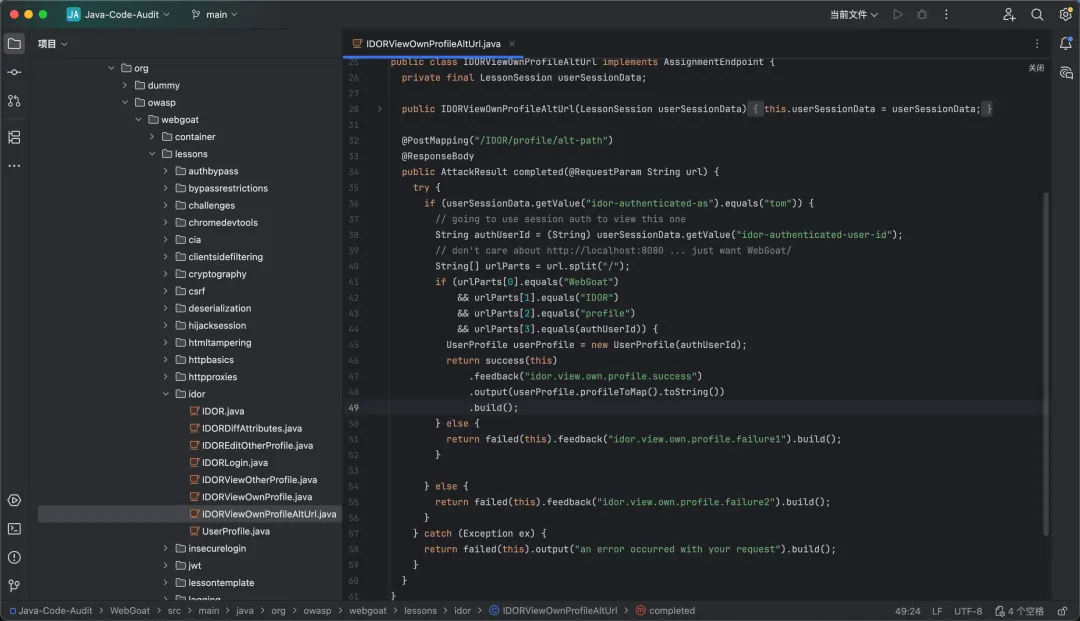Open the main branch dropdown
This screenshot has height=621, width=1080.
[x=215, y=15]
